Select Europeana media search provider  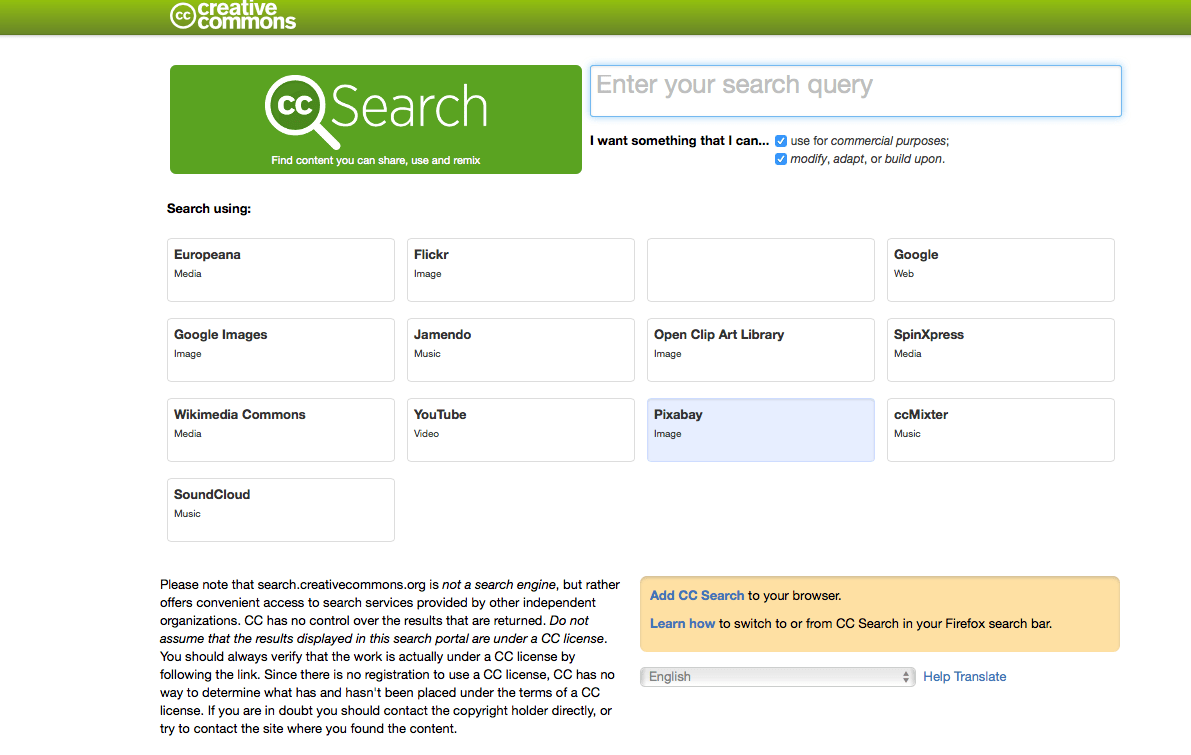click(280, 269)
